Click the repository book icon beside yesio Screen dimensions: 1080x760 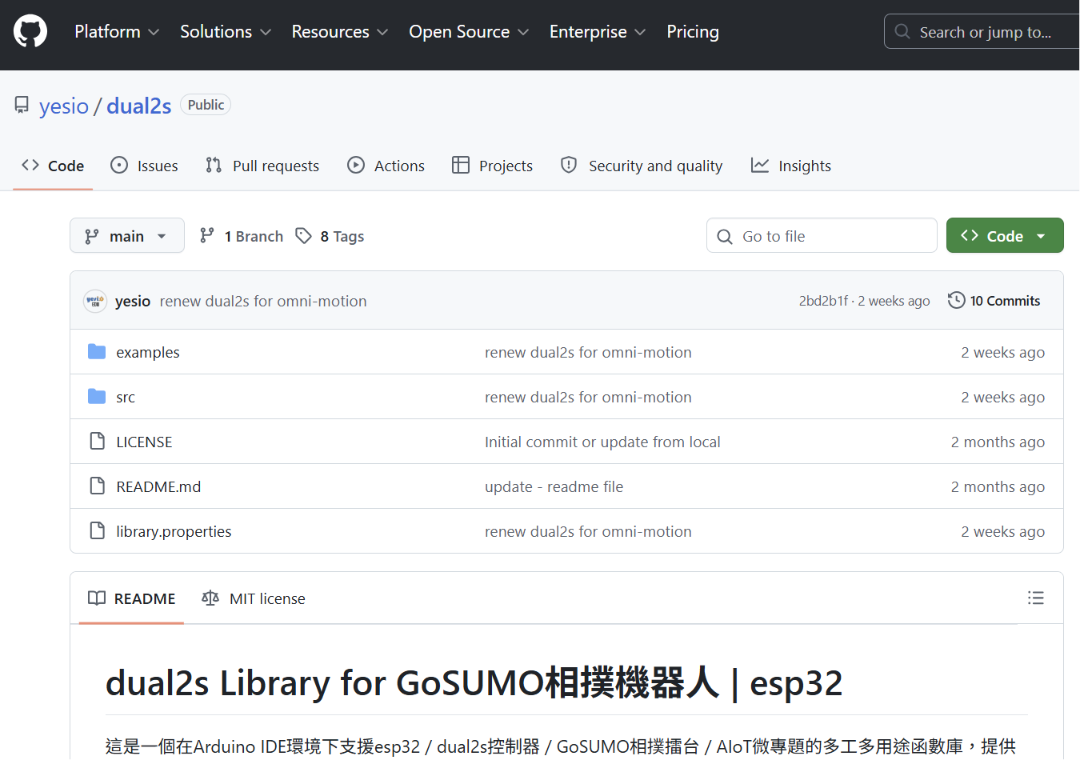22,105
